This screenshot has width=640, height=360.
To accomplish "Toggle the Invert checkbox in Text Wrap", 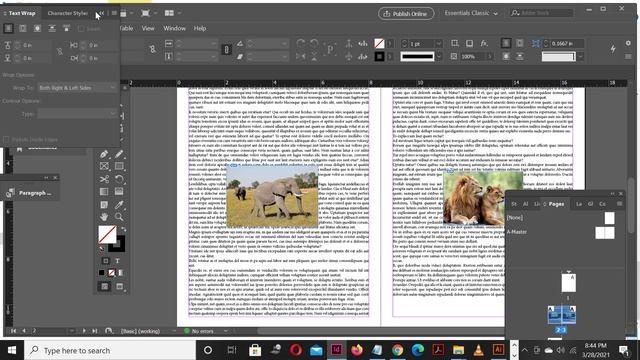I will (81, 29).
